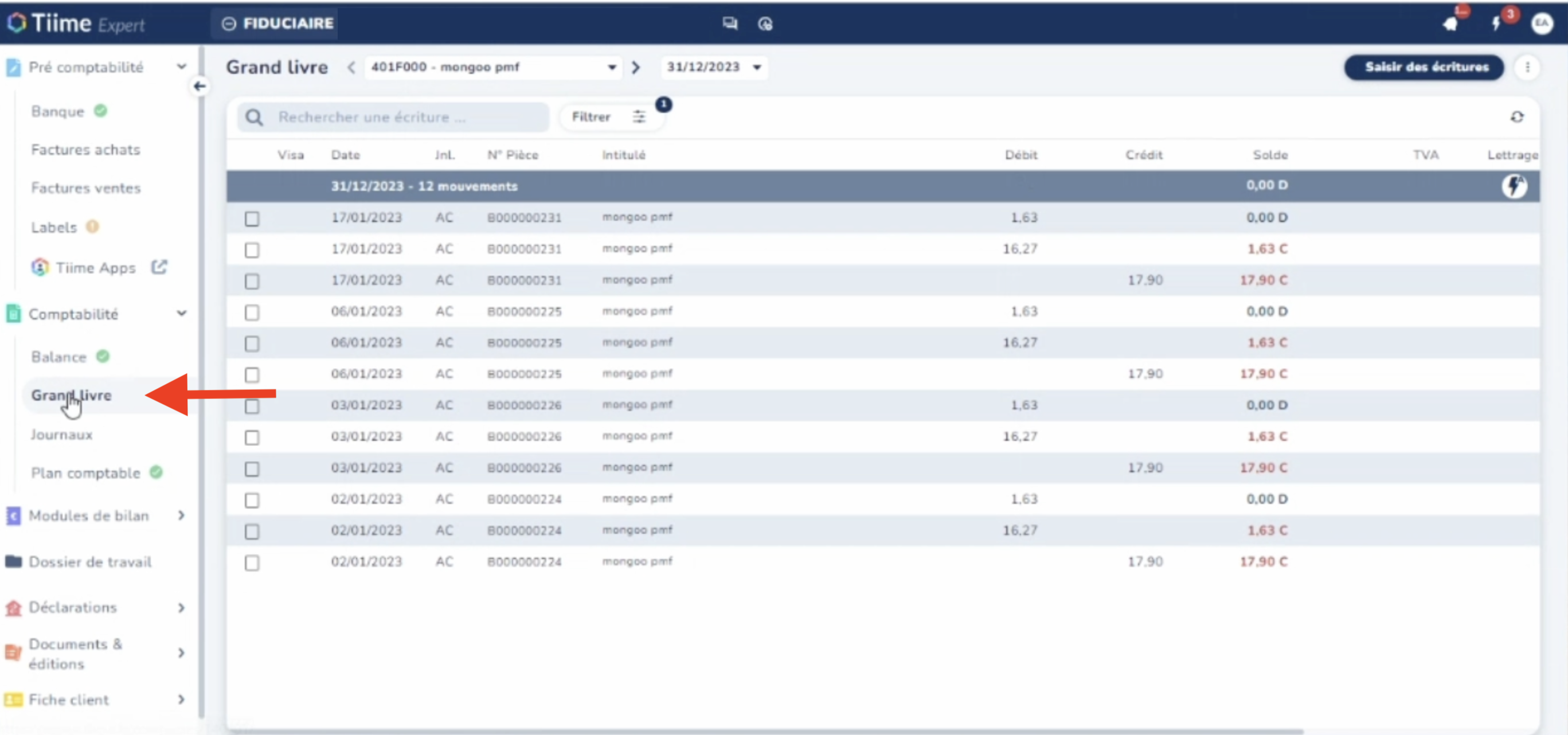The width and height of the screenshot is (1568, 735).
Task: Open Plan comptable in the sidebar
Action: click(86, 472)
